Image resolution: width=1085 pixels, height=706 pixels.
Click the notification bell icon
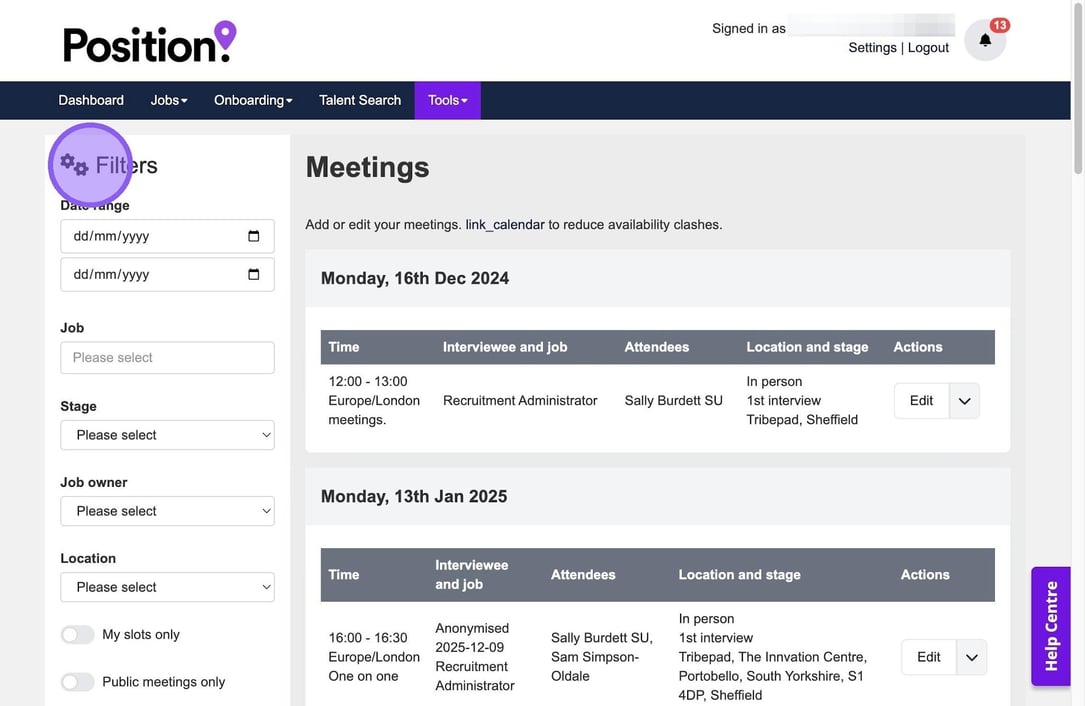click(985, 41)
